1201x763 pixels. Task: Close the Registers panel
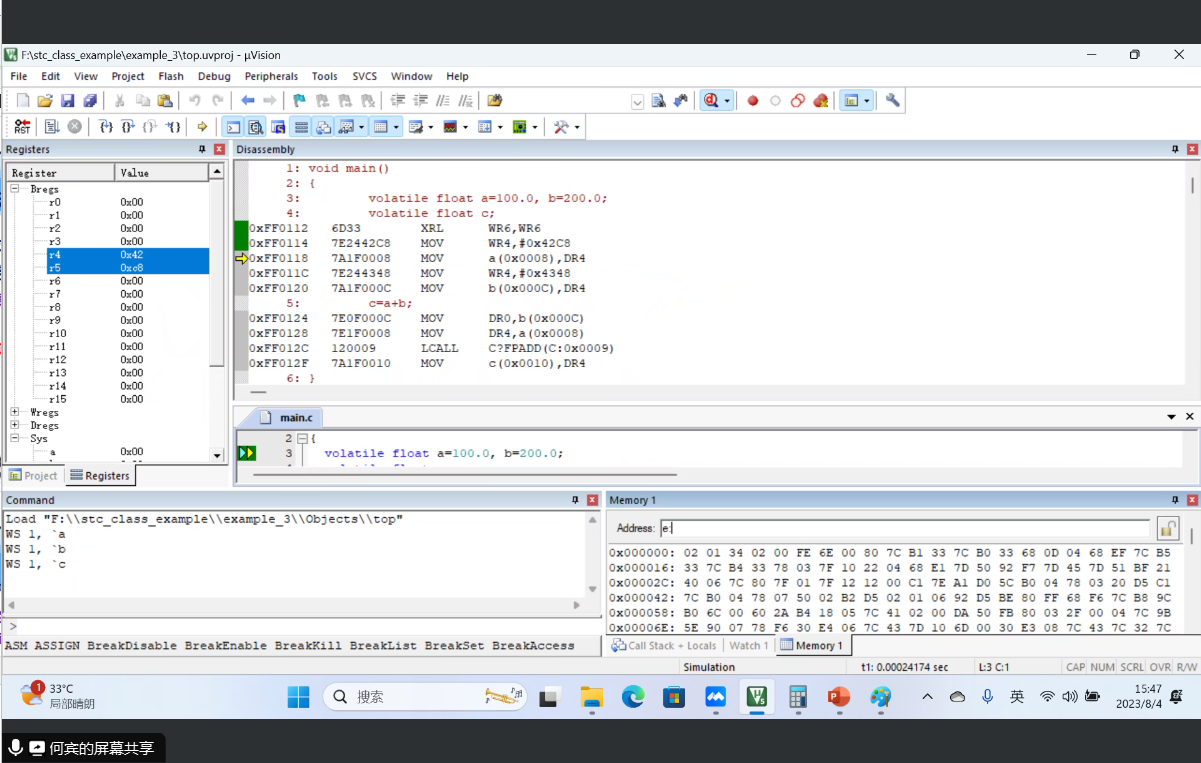point(219,149)
